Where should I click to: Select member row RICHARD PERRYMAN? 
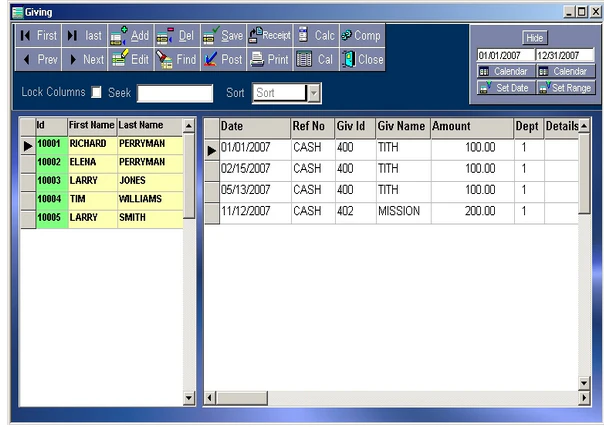point(102,146)
